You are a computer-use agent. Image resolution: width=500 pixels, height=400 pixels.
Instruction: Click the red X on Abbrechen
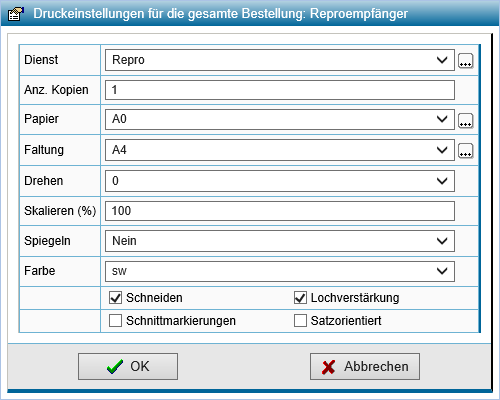point(328,367)
